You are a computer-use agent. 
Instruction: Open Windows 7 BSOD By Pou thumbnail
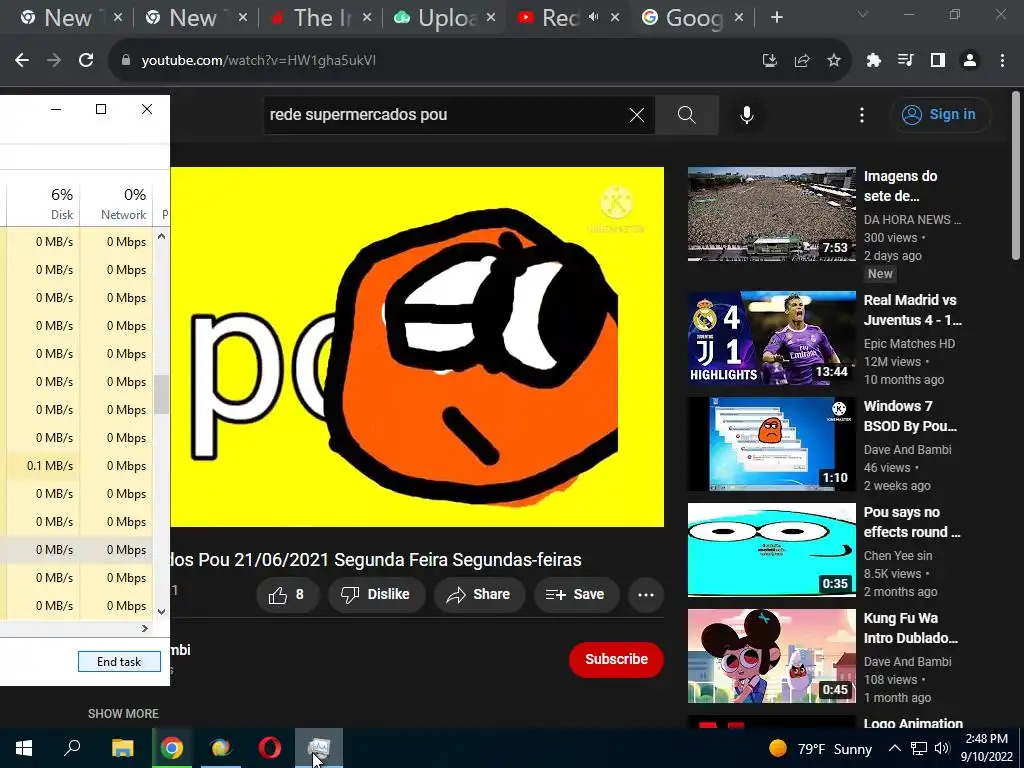[771, 444]
